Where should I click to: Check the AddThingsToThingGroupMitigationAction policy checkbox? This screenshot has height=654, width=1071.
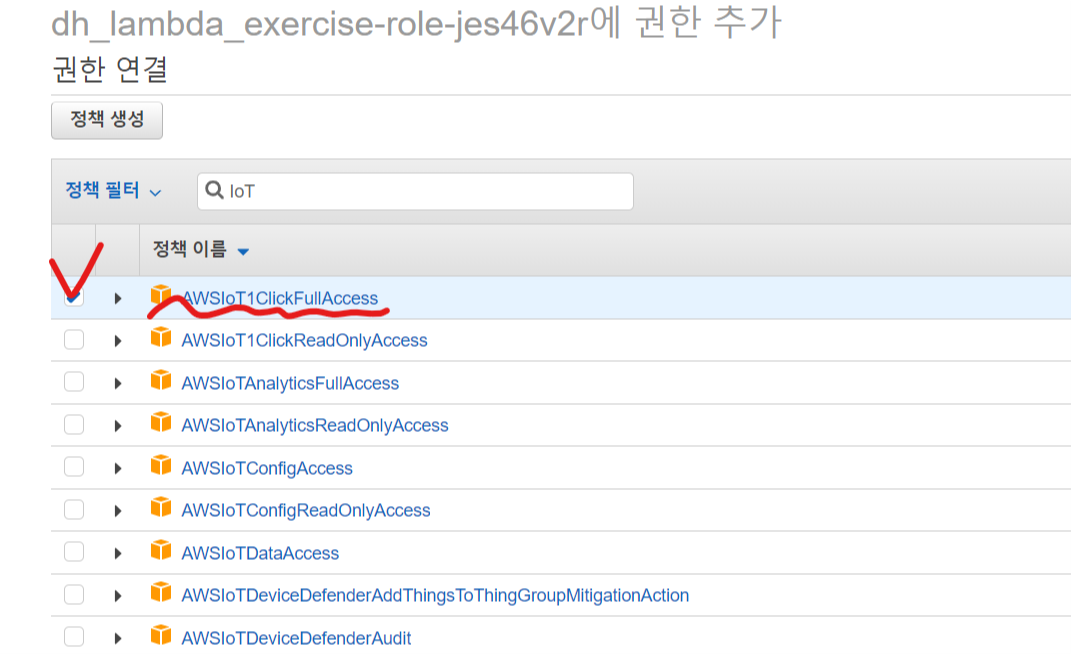coord(74,595)
